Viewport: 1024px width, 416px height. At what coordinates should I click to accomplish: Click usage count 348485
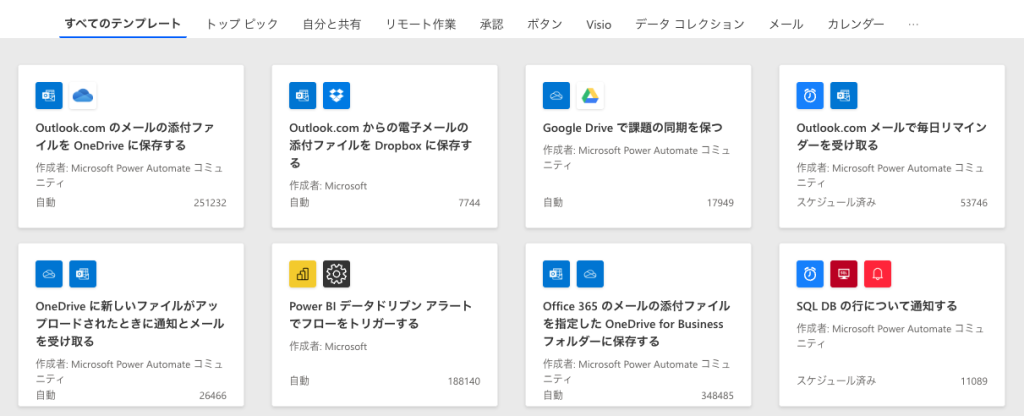718,395
